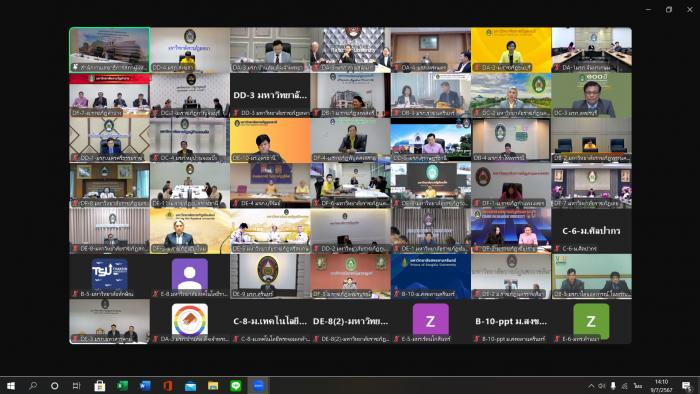Open taskbar search magnifier
This screenshot has width=700, height=394.
pos(33,386)
